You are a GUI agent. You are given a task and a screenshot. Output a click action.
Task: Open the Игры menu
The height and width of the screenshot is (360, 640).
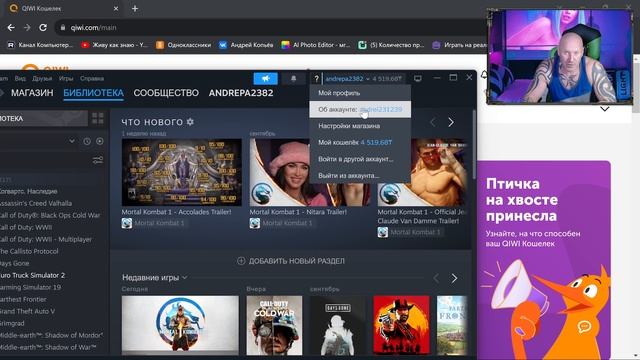point(66,78)
